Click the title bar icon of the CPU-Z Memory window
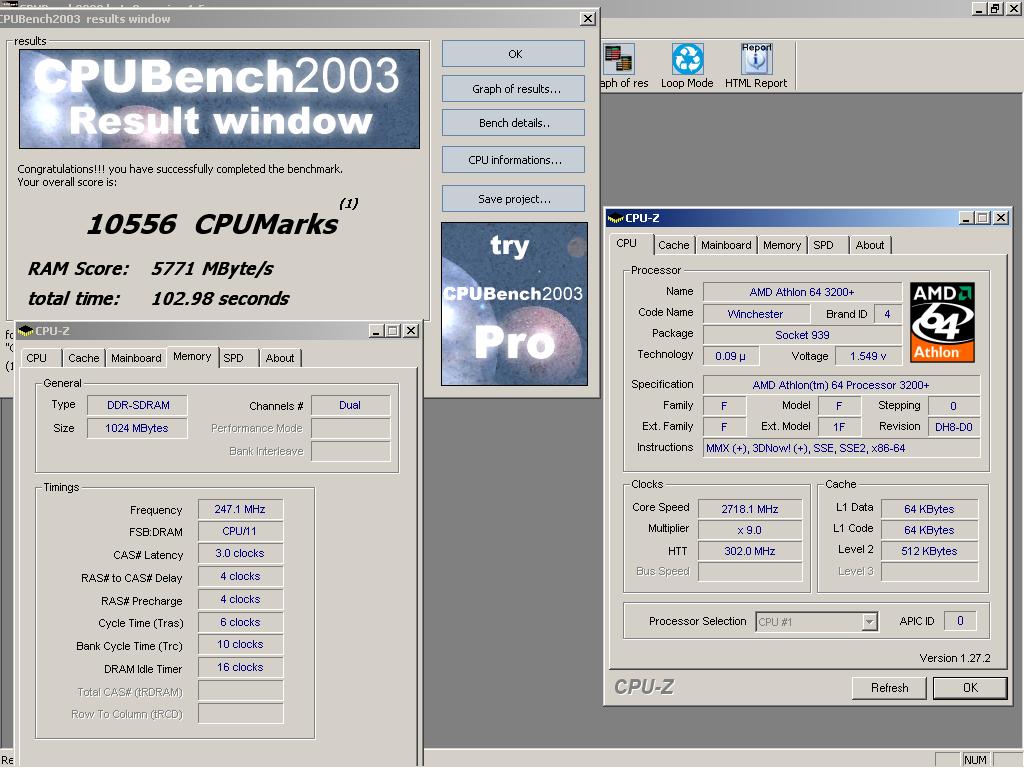 (x=25, y=331)
